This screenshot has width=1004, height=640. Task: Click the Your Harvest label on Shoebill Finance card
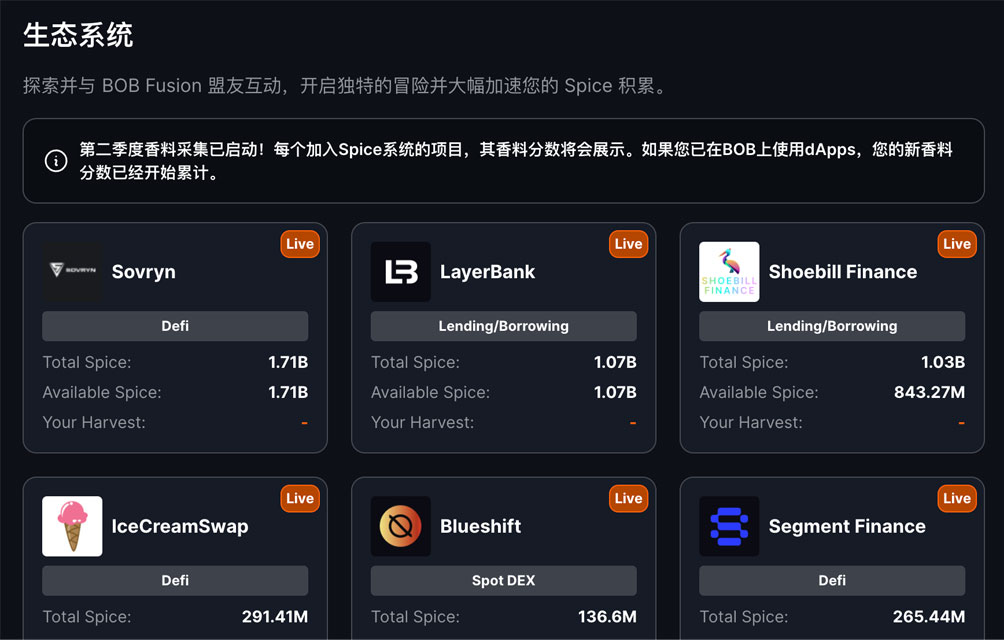[x=751, y=422]
